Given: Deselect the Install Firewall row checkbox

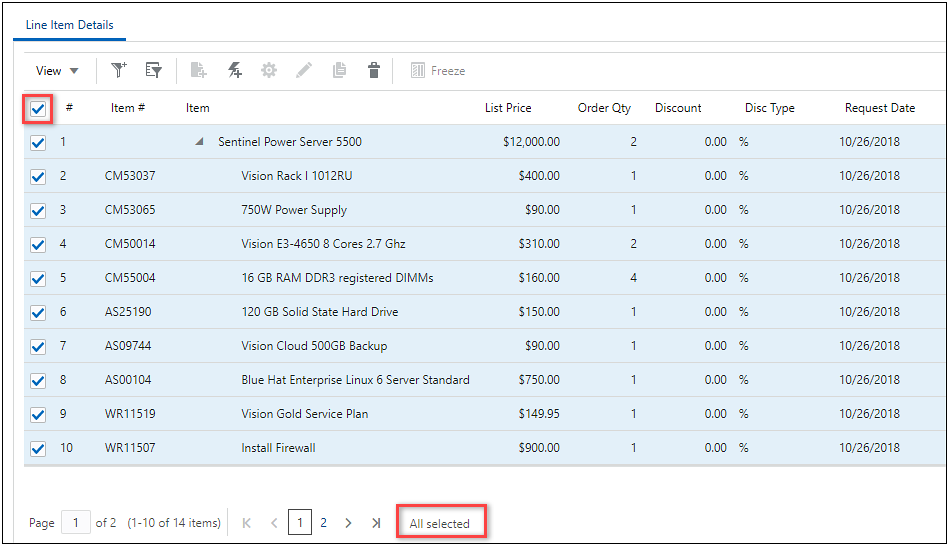Looking at the screenshot, I should point(38,448).
